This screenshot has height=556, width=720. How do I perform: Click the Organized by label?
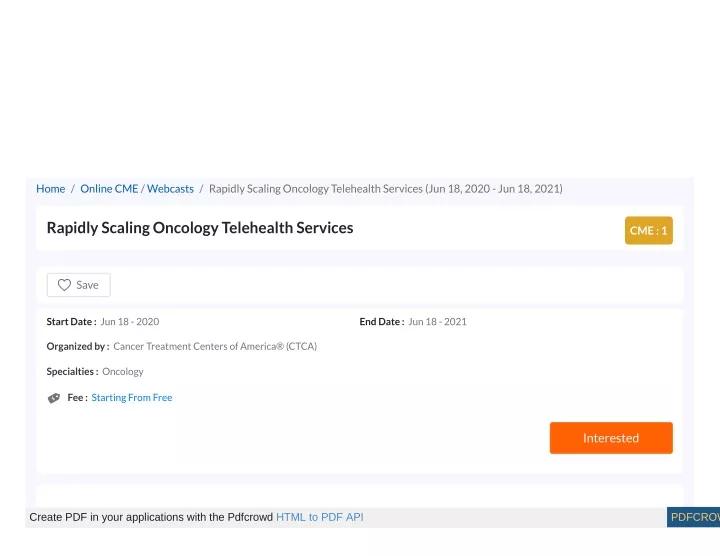point(78,347)
